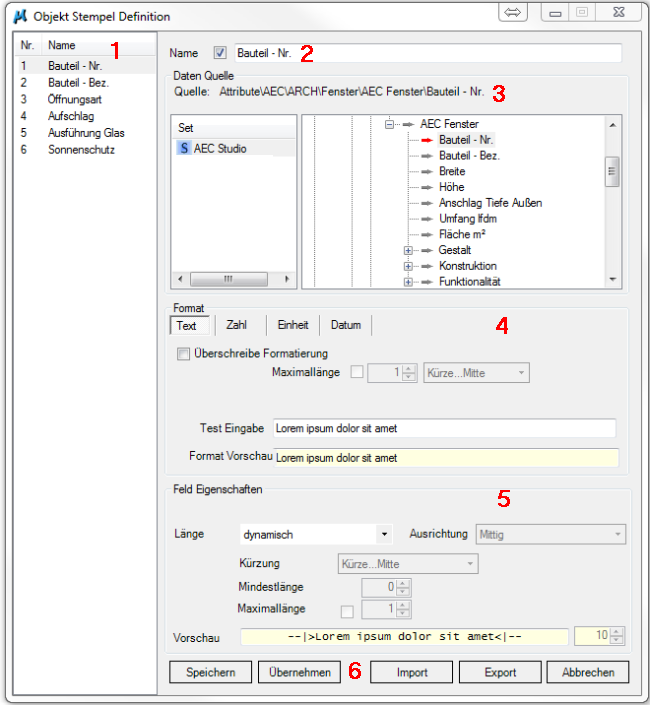The height and width of the screenshot is (705, 650).
Task: Select Fläche m² in attribute tree
Action: coord(462,235)
